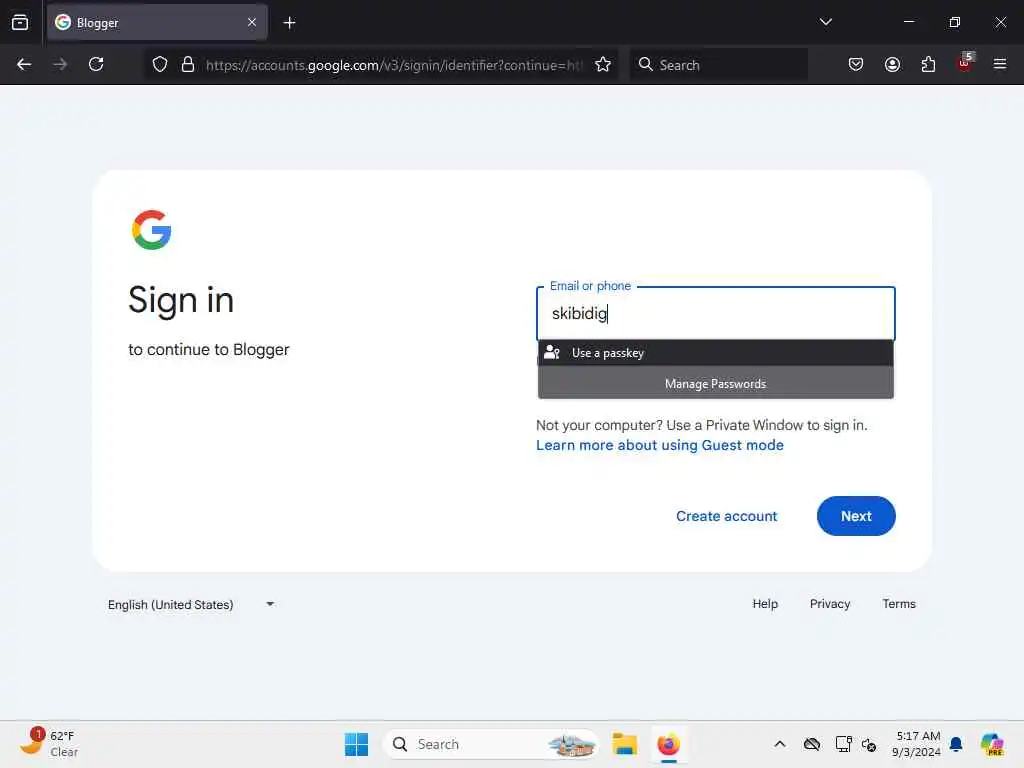This screenshot has height=768, width=1024.
Task: Open the weather widget showing 62°F
Action: [48, 744]
